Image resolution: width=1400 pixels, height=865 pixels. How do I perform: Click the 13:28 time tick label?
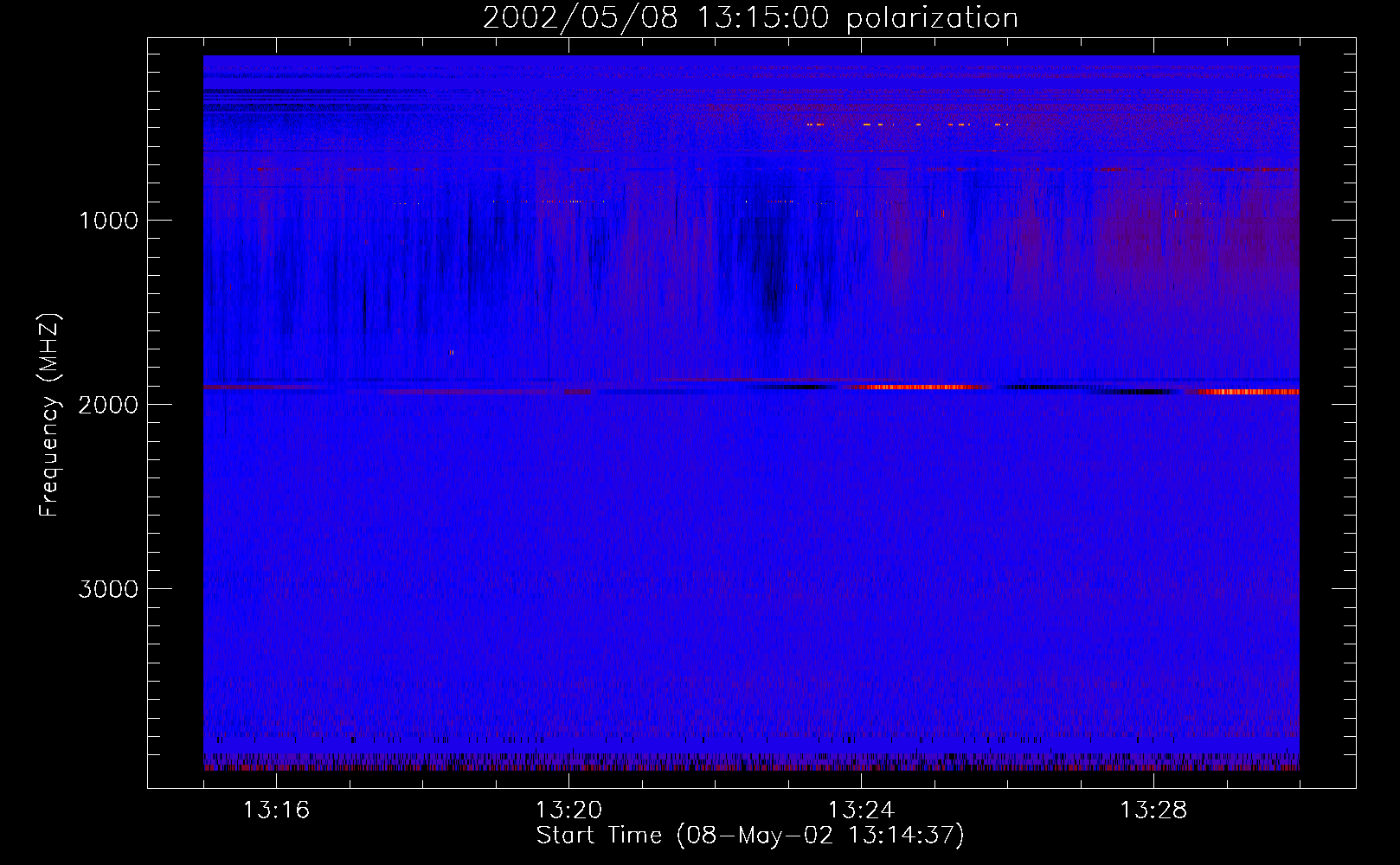pyautogui.click(x=1153, y=810)
